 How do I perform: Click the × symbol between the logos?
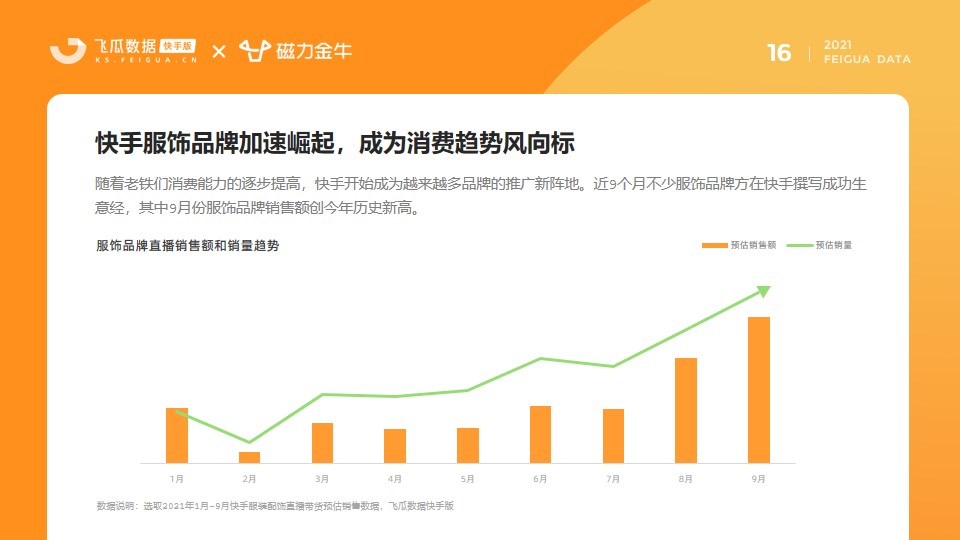click(219, 51)
